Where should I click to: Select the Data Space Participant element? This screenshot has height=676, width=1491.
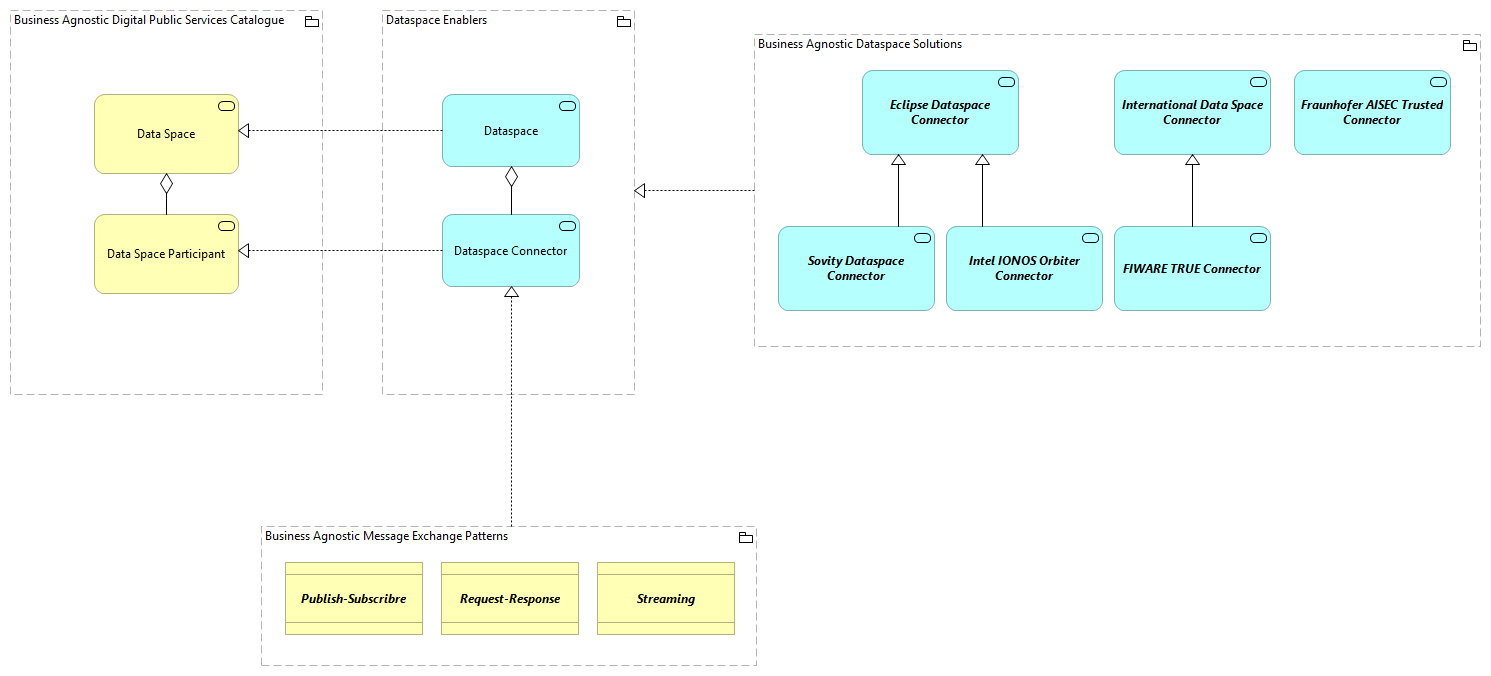166,254
